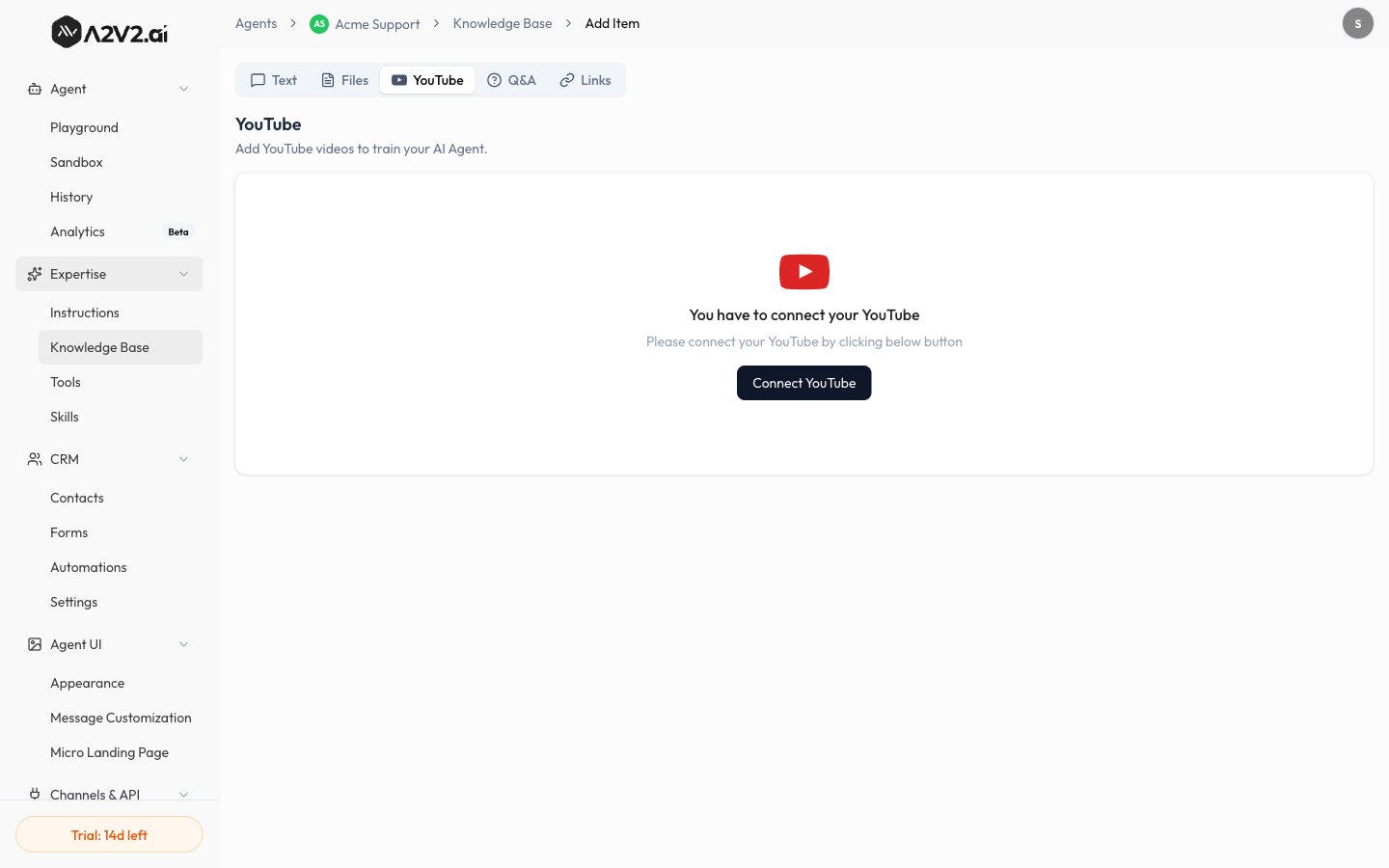1389x868 pixels.
Task: Click the Channels & API plug icon
Action: point(35,794)
